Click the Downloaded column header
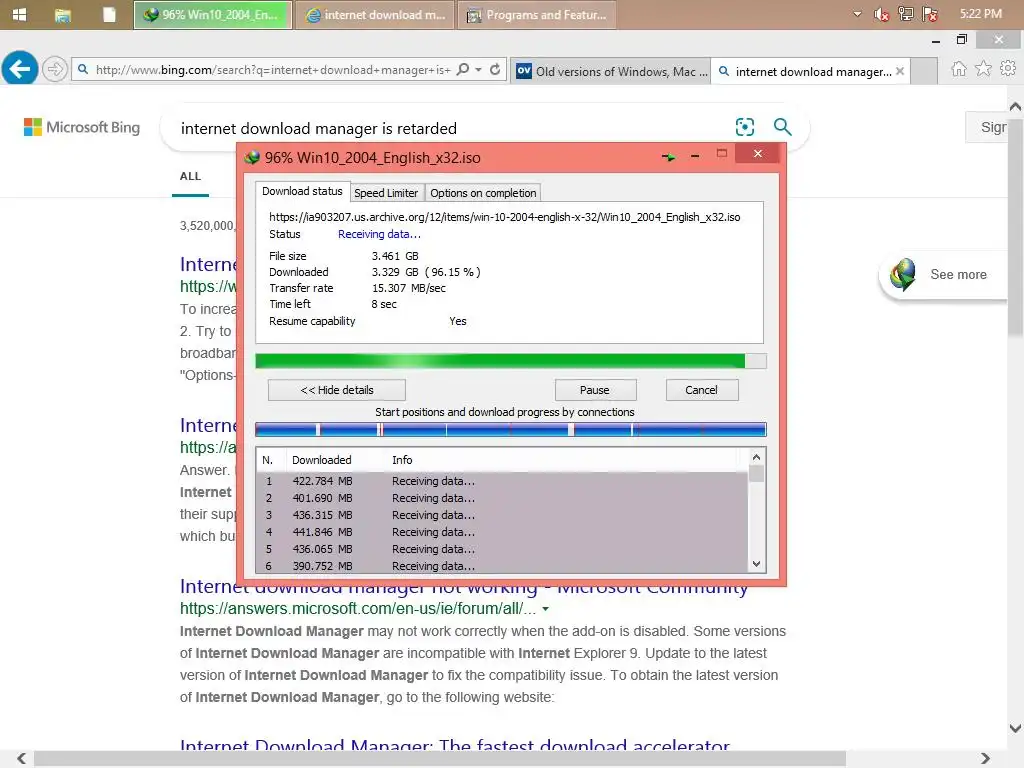Viewport: 1024px width, 768px height. pos(321,460)
